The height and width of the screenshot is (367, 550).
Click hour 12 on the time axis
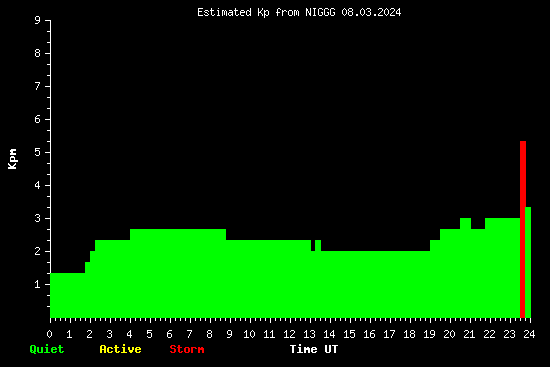click(289, 334)
